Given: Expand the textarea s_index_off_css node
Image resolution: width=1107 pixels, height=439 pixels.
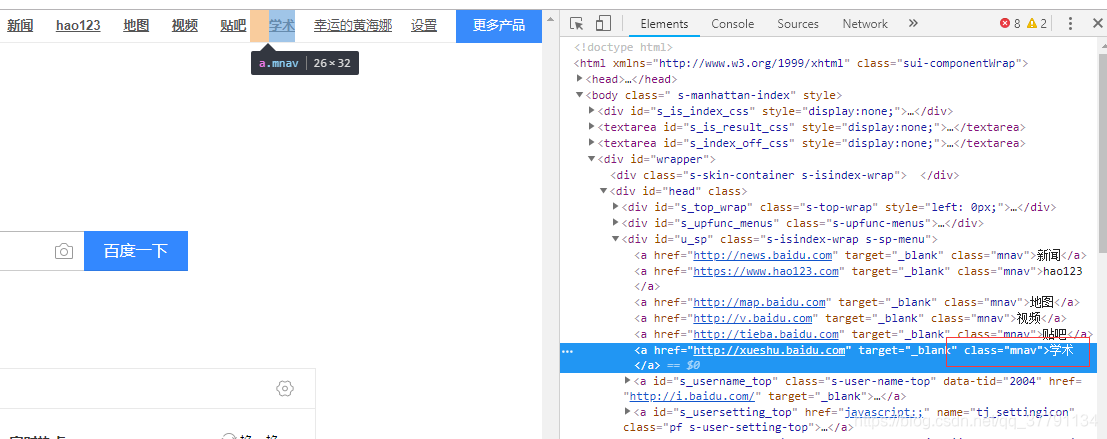Looking at the screenshot, I should pos(592,143).
